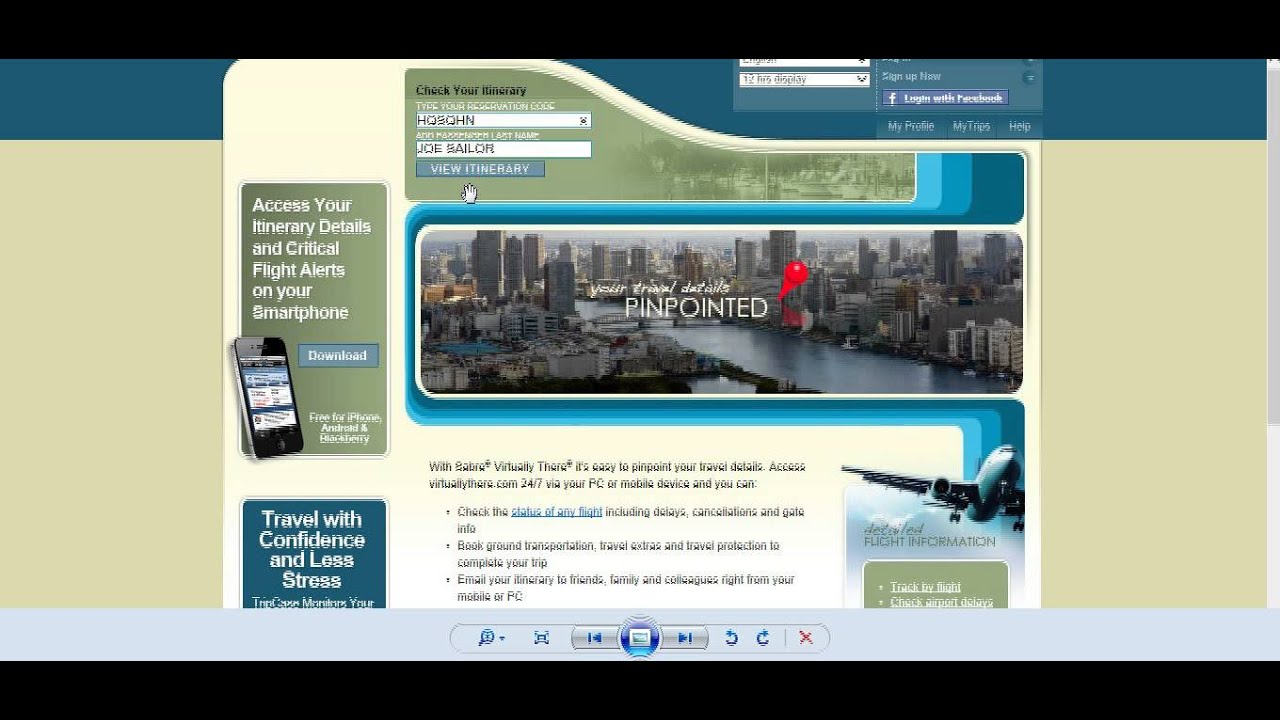Open the Help tab
The image size is (1280, 720).
[1020, 126]
